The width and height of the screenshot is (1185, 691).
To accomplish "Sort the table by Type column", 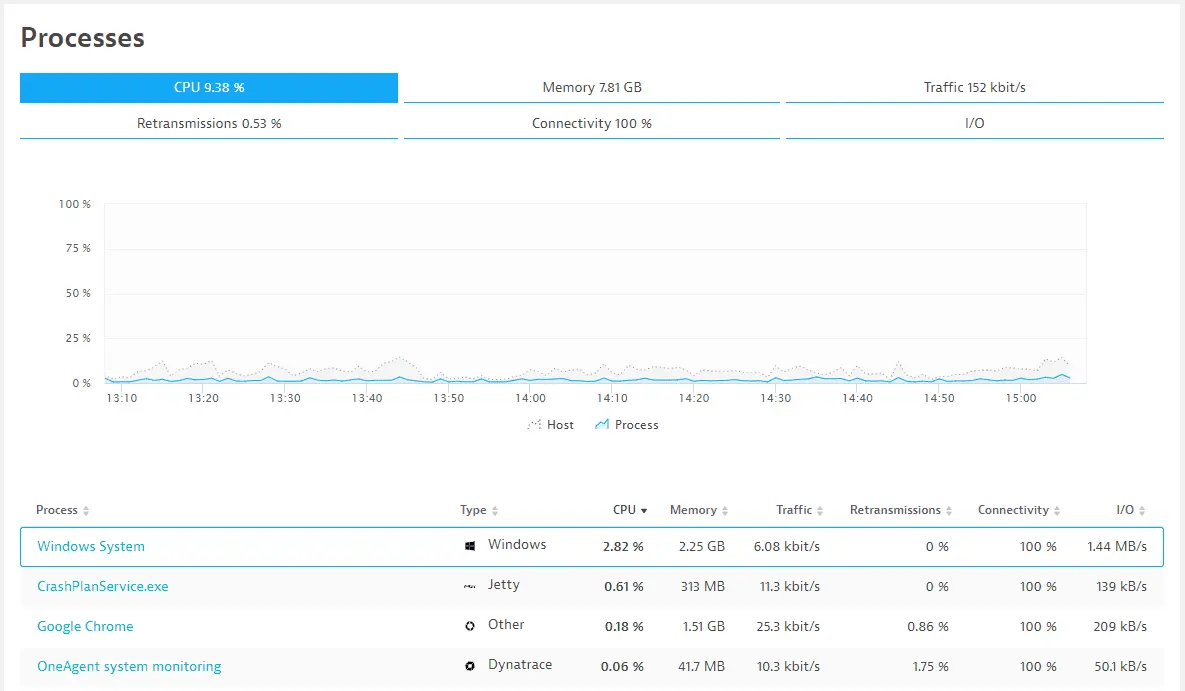I will point(479,510).
